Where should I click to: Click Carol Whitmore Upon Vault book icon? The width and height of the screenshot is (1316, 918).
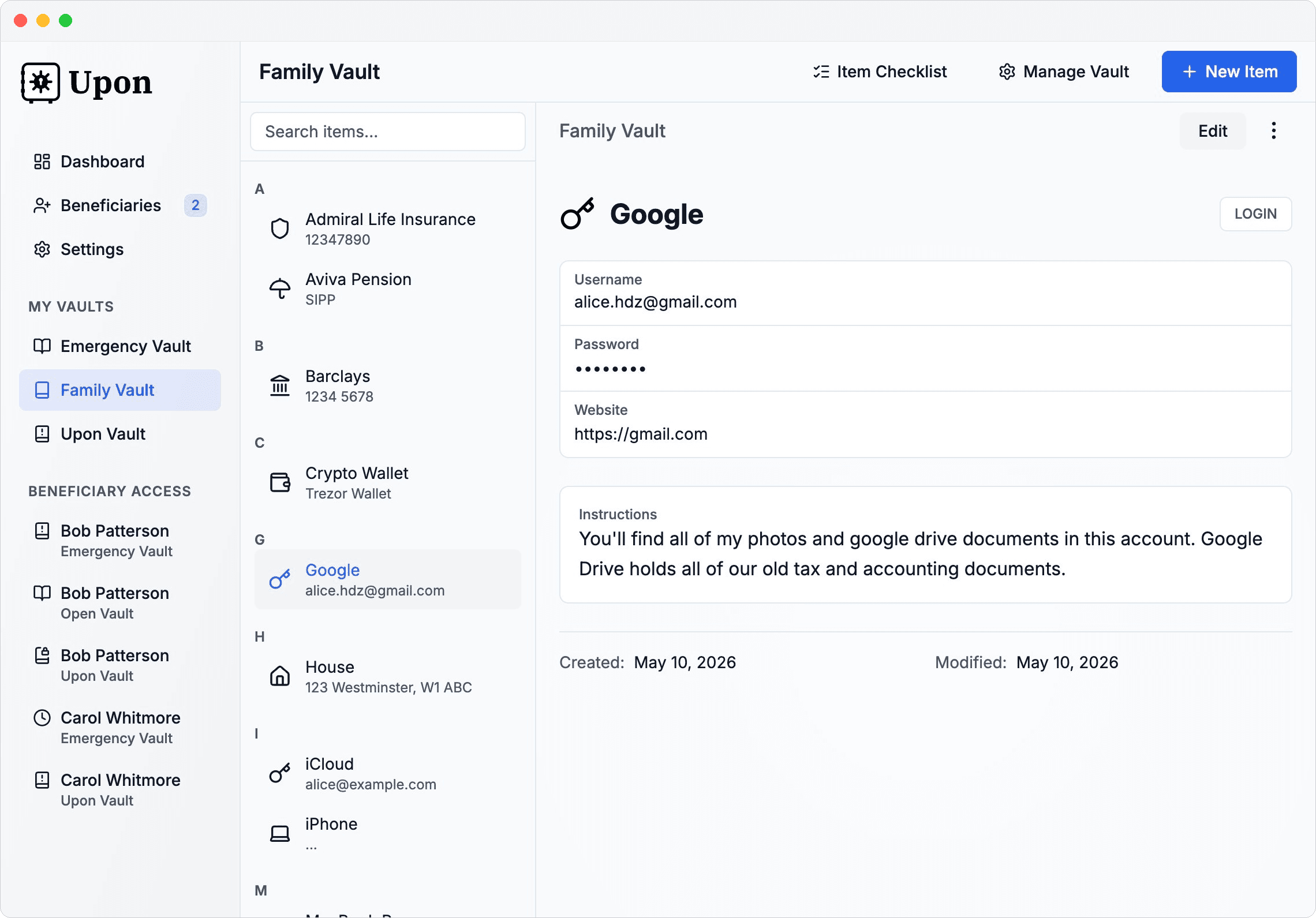[42, 780]
